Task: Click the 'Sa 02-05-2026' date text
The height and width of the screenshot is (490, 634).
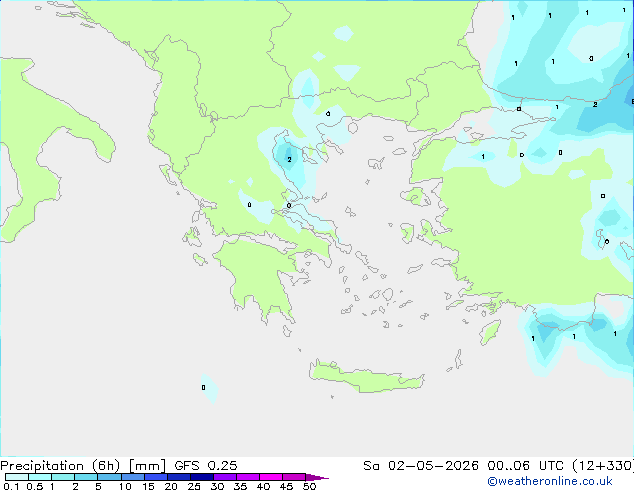Action: coord(421,466)
